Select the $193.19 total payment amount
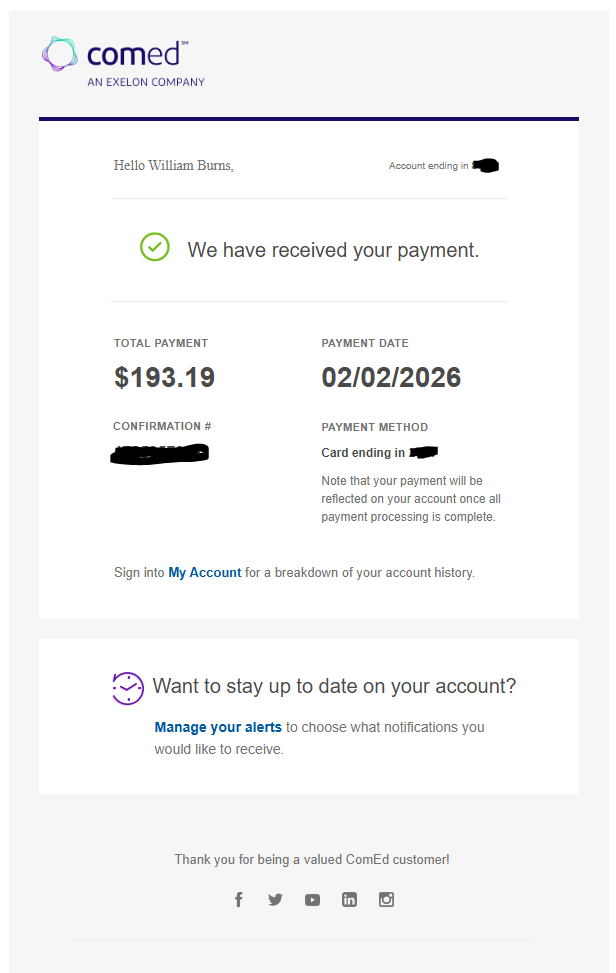 pyautogui.click(x=165, y=378)
